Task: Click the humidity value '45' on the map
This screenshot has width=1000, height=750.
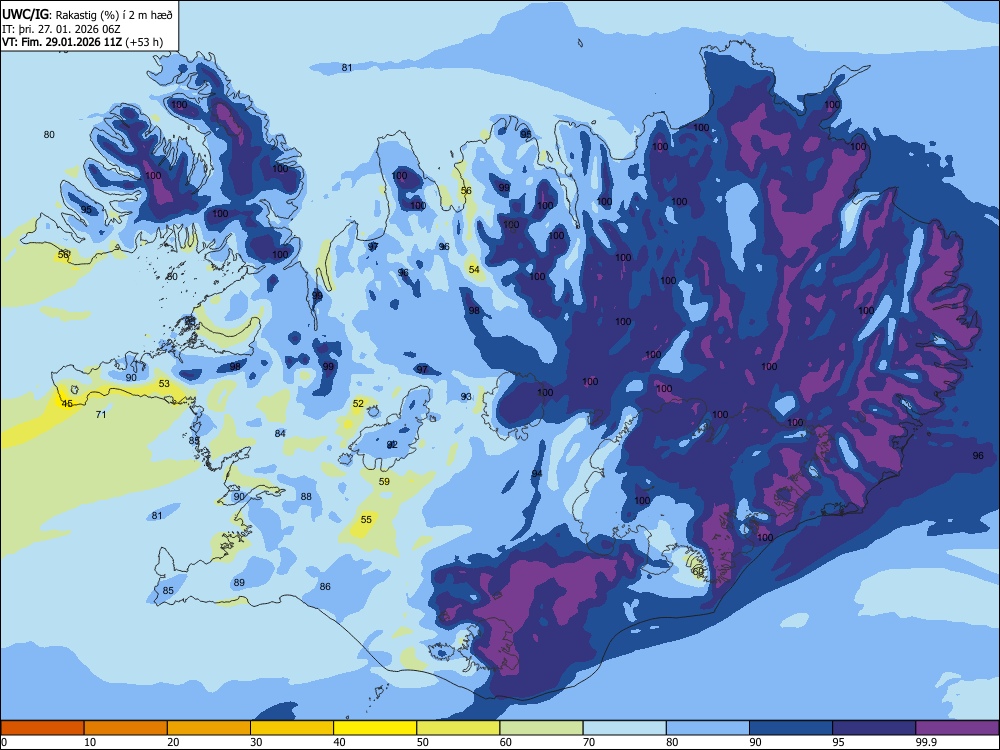Action: [67, 404]
